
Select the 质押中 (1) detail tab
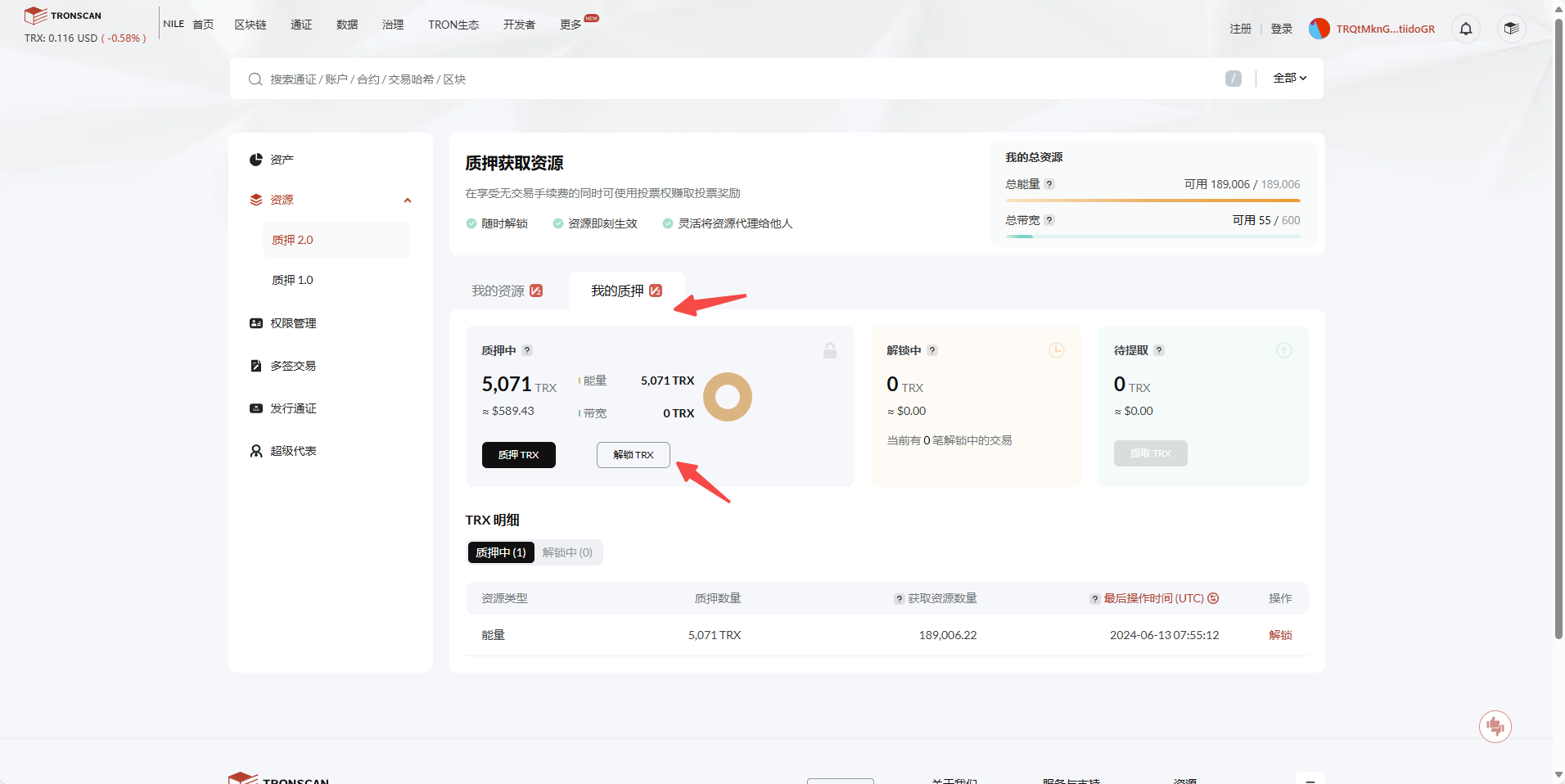(x=501, y=552)
